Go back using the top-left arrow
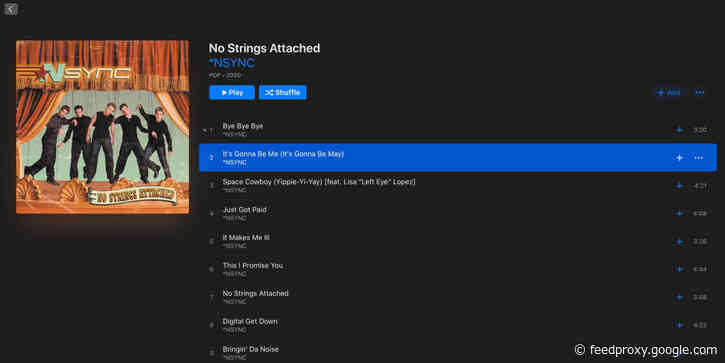Image resolution: width=725 pixels, height=363 pixels. tap(11, 9)
